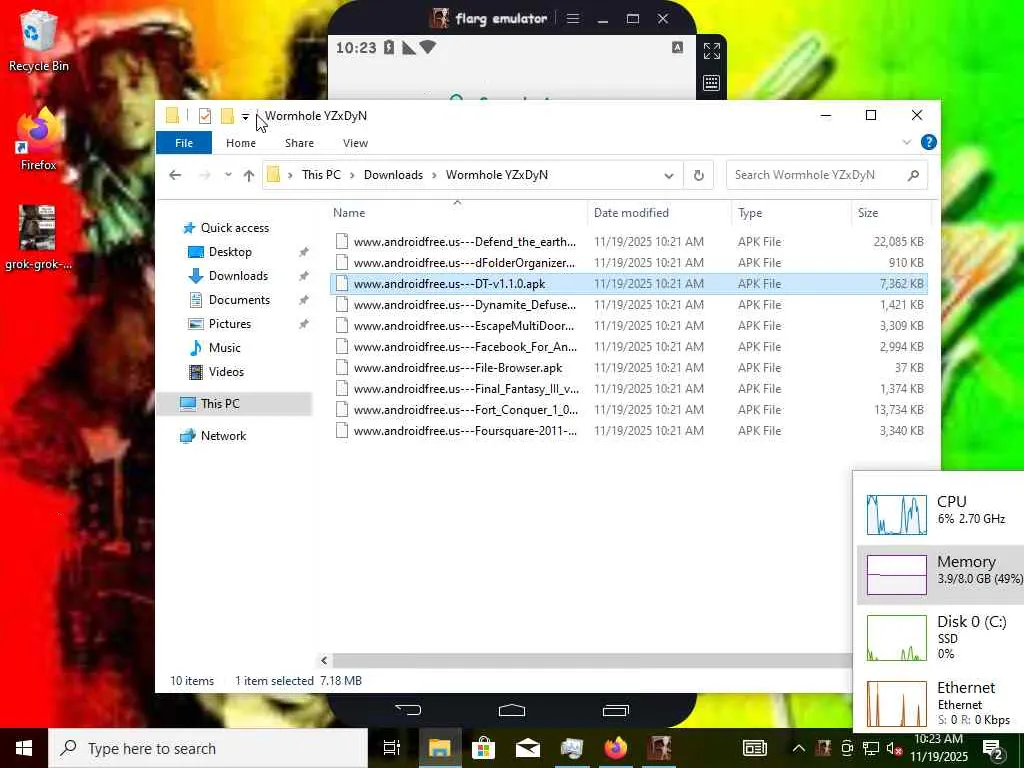Open the address bar history dropdown
Image resolution: width=1024 pixels, height=768 pixels.
[669, 175]
